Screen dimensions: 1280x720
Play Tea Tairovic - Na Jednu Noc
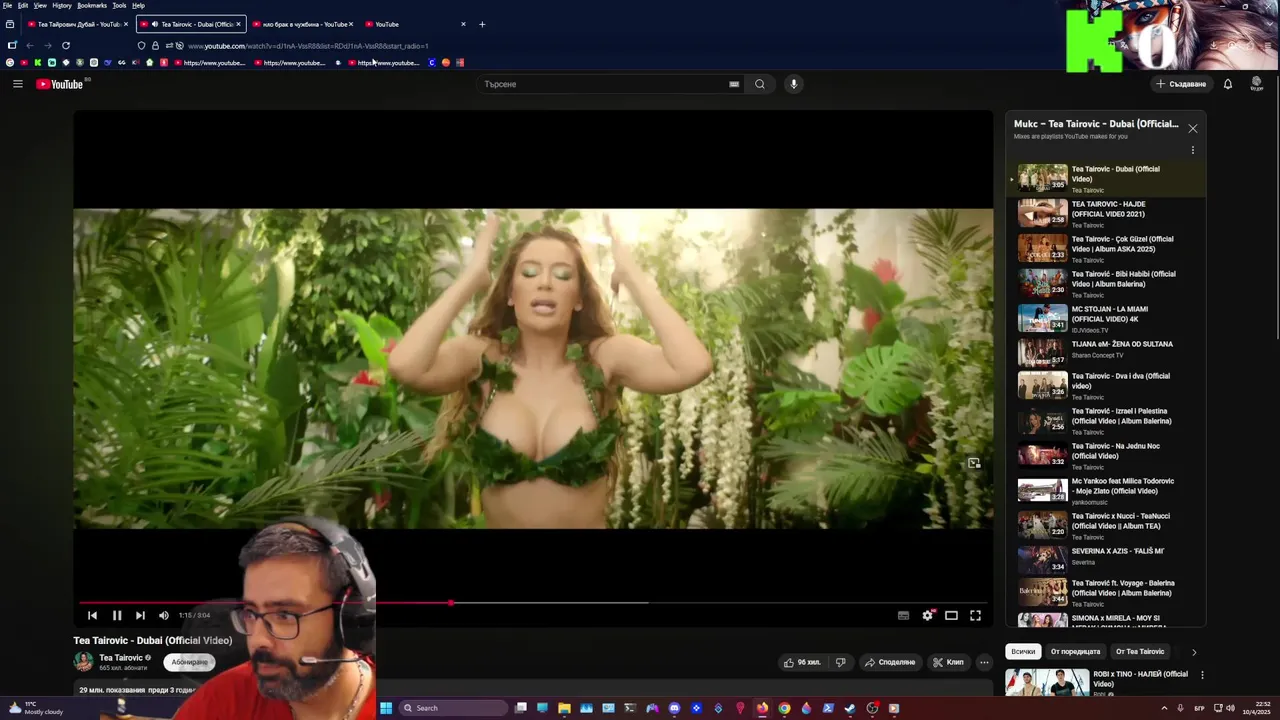pyautogui.click(x=1105, y=456)
